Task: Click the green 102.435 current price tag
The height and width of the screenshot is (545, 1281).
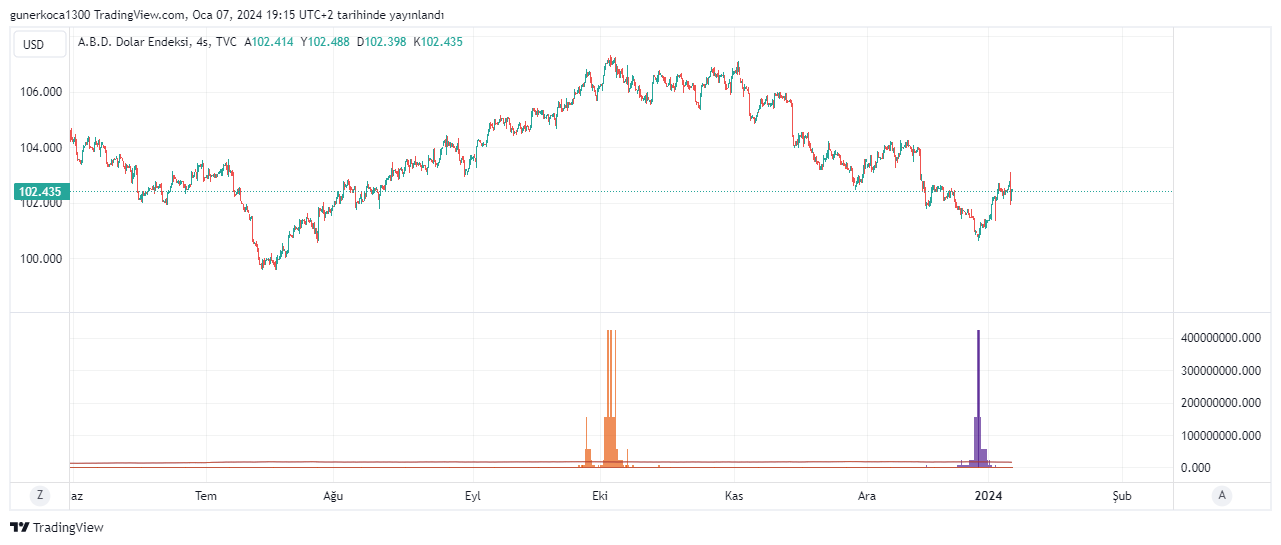Action: pos(40,192)
